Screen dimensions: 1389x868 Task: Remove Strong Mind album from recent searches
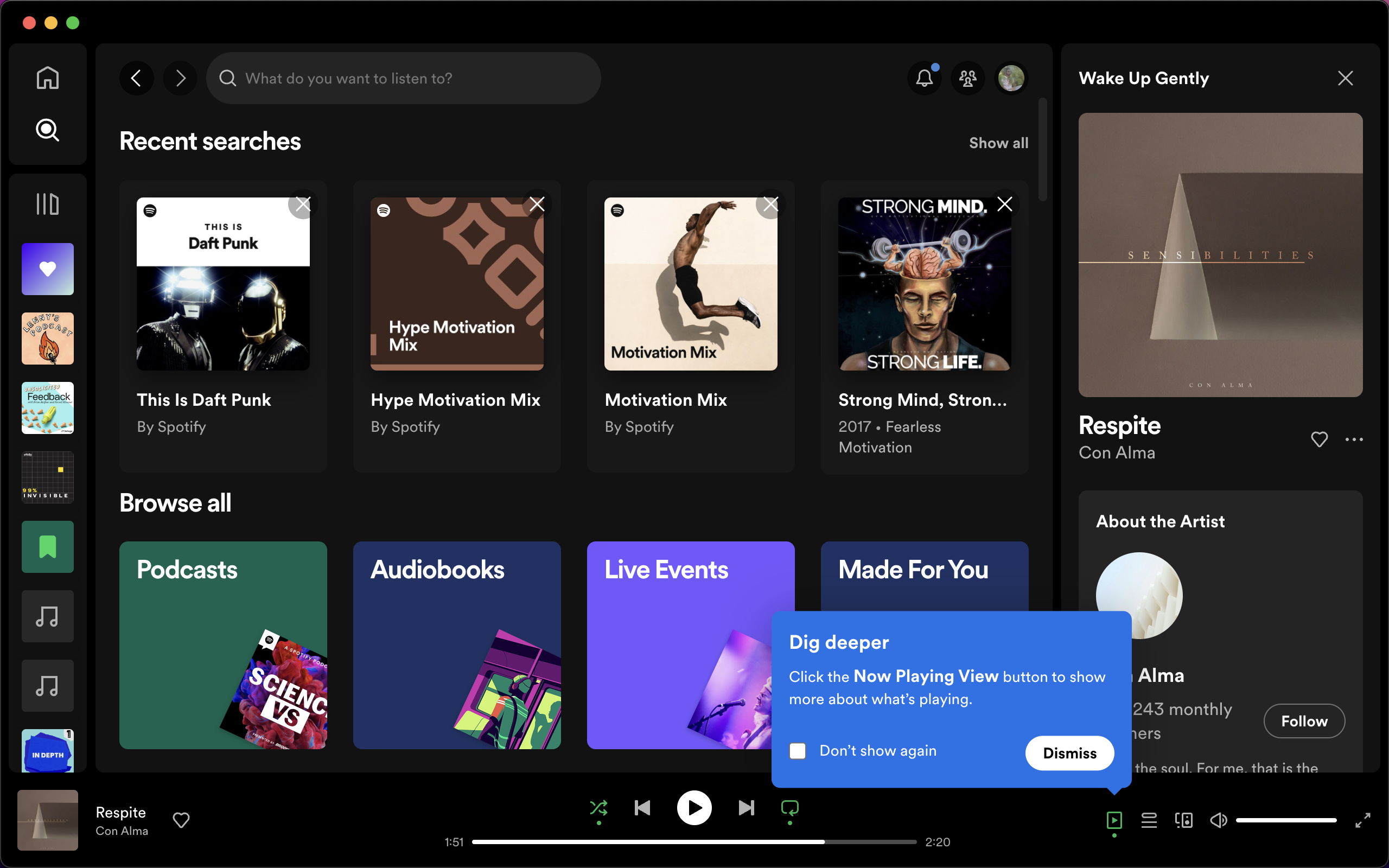1005,204
